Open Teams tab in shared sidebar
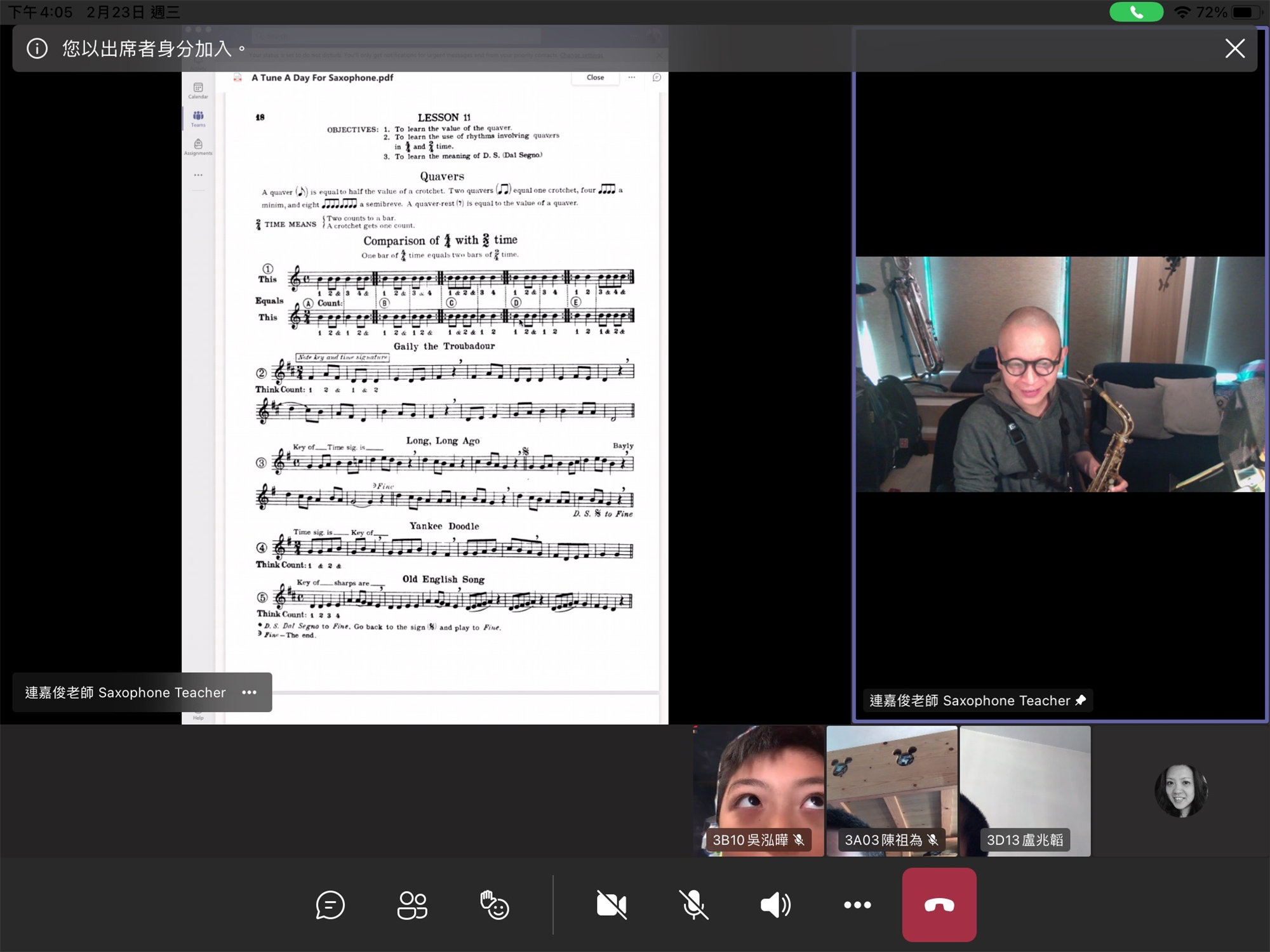The height and width of the screenshot is (952, 1270). tap(198, 118)
